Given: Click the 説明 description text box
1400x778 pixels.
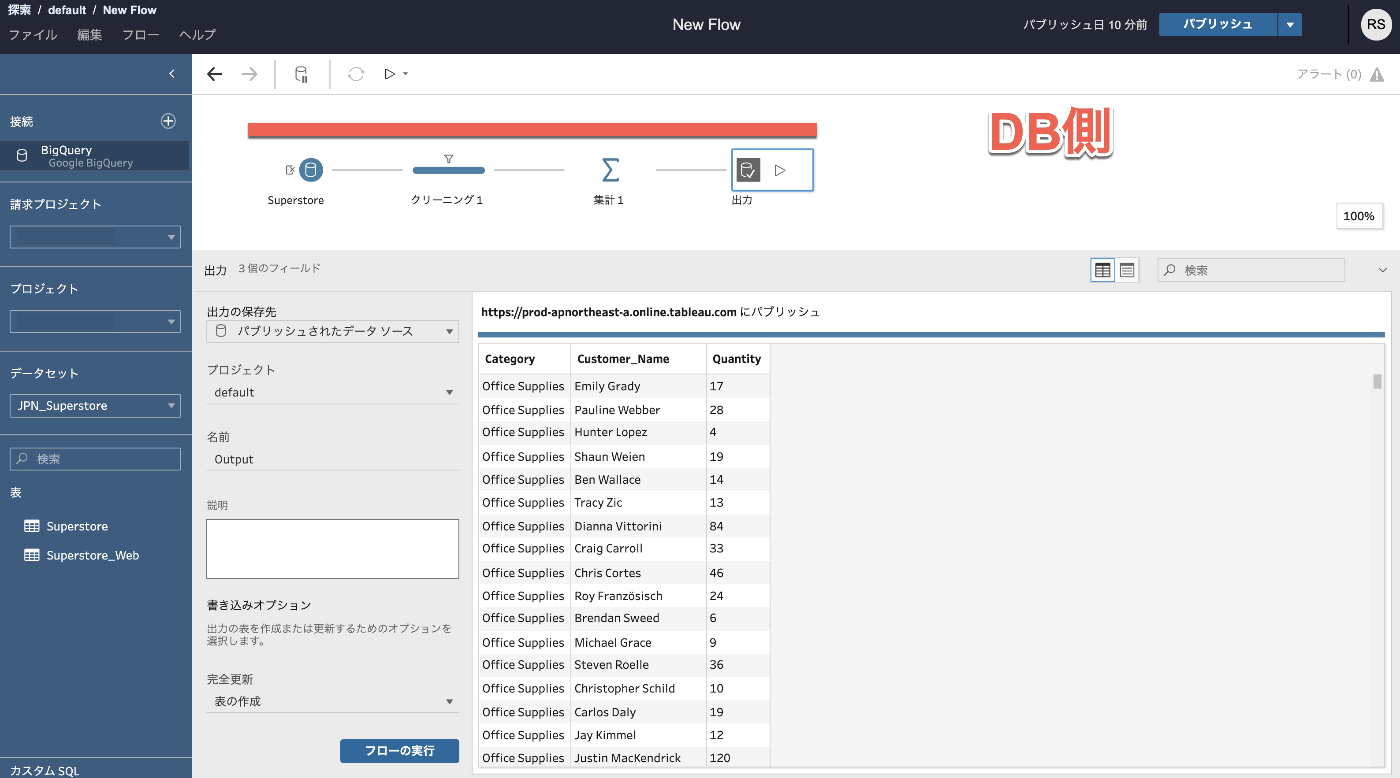Looking at the screenshot, I should click(332, 548).
